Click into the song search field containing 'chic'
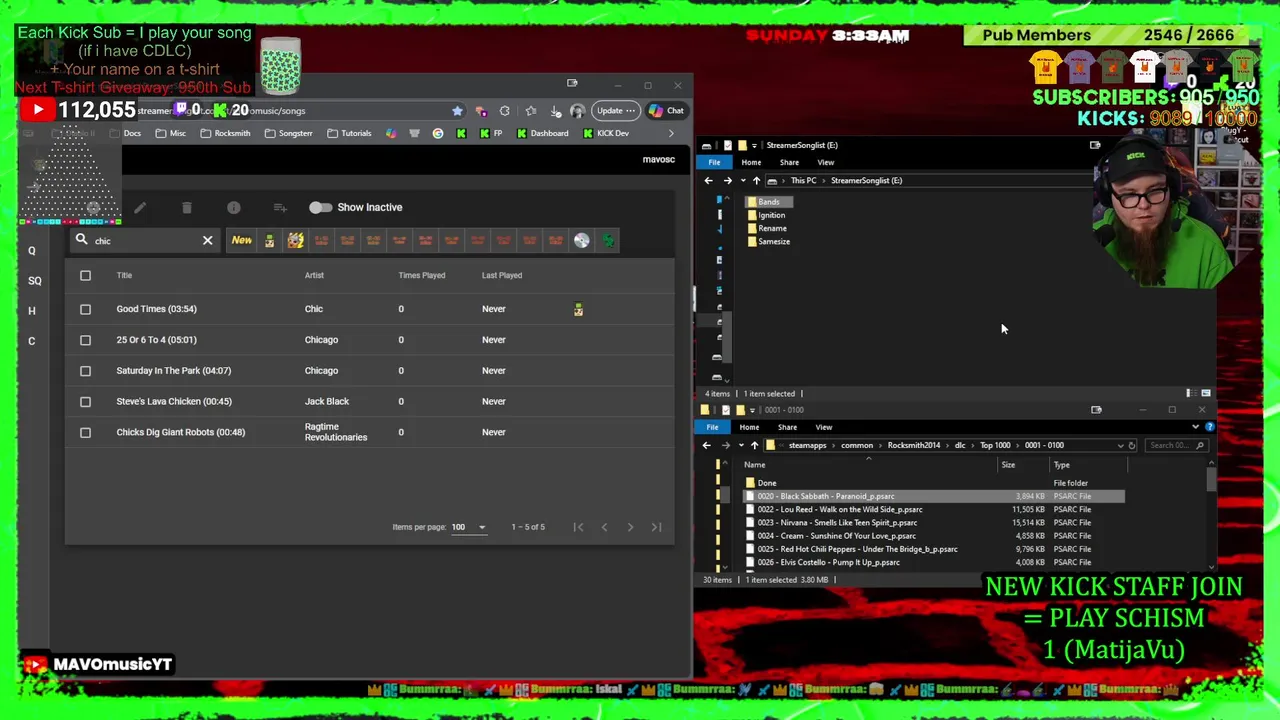Viewport: 1280px width, 720px height. point(145,241)
